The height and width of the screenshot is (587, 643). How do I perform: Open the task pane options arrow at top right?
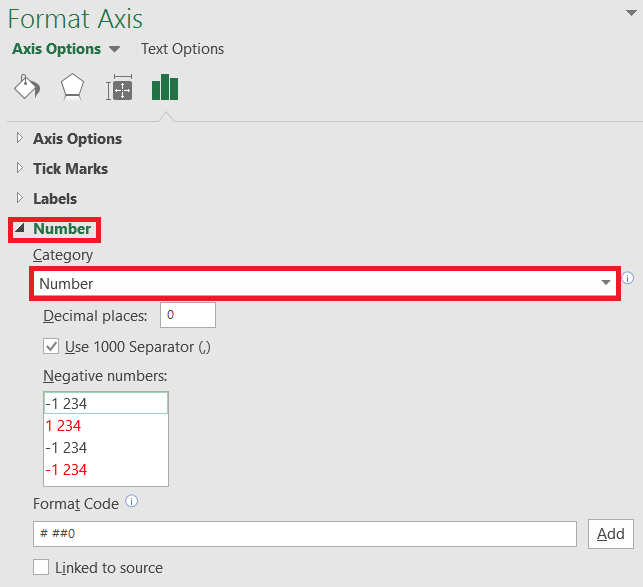click(x=631, y=13)
